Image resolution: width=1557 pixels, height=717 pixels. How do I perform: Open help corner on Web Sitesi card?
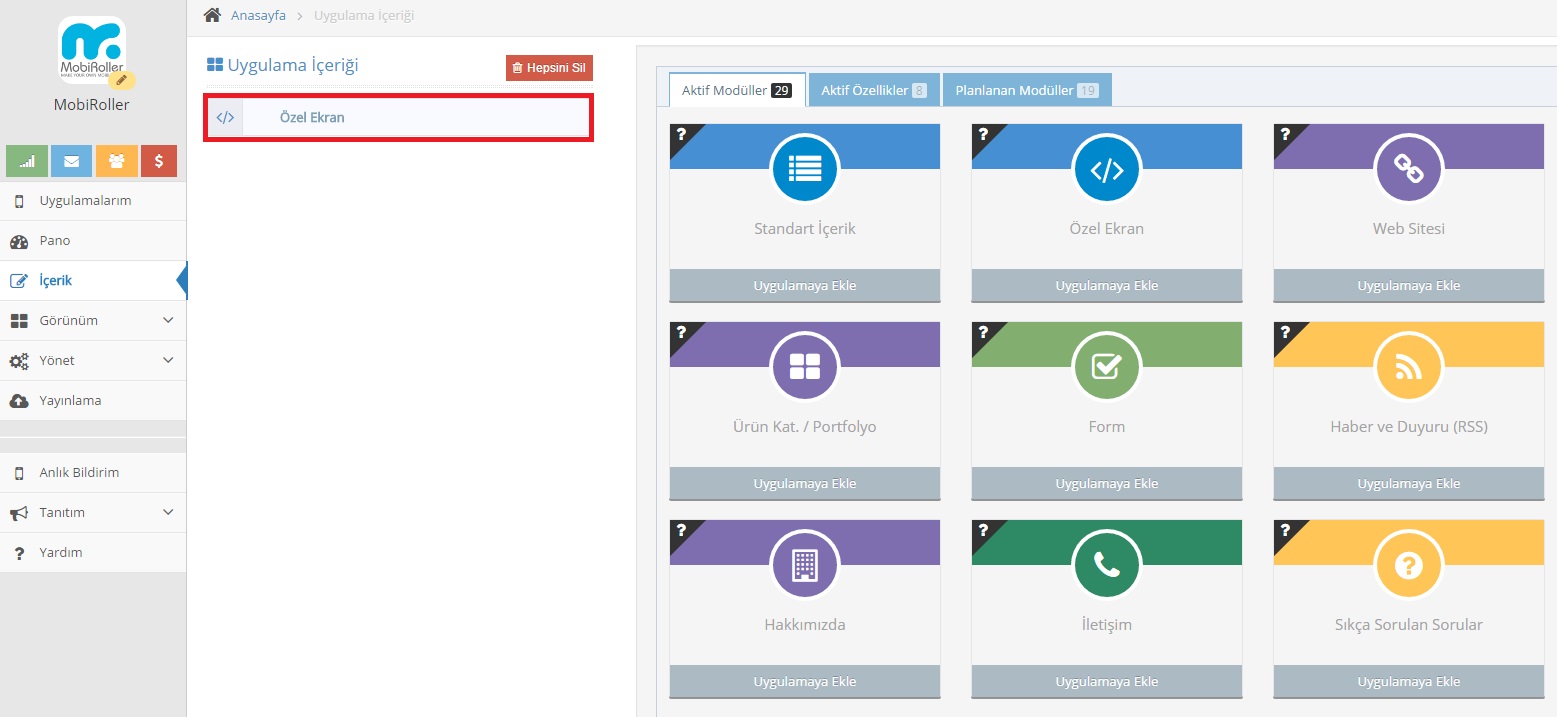(1285, 134)
